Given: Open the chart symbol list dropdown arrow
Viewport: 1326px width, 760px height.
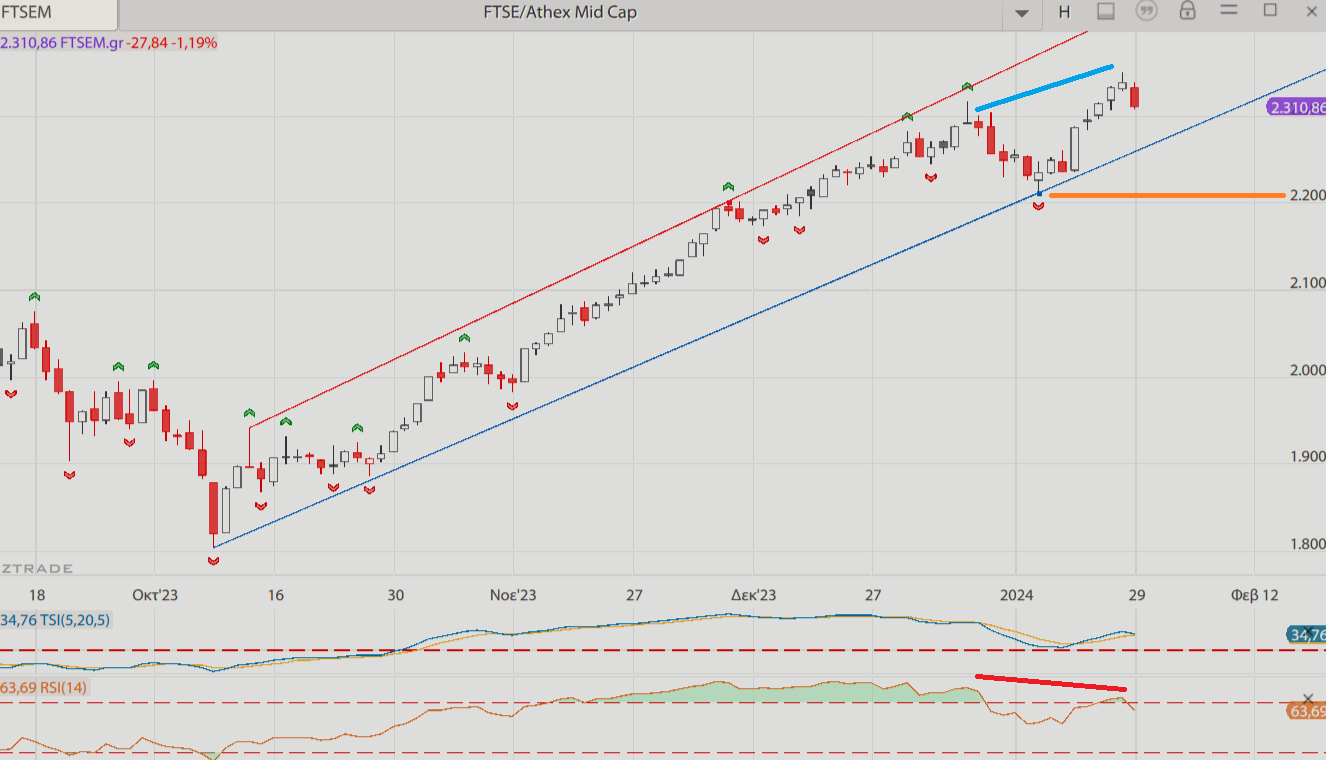Looking at the screenshot, I should pos(1021,13).
